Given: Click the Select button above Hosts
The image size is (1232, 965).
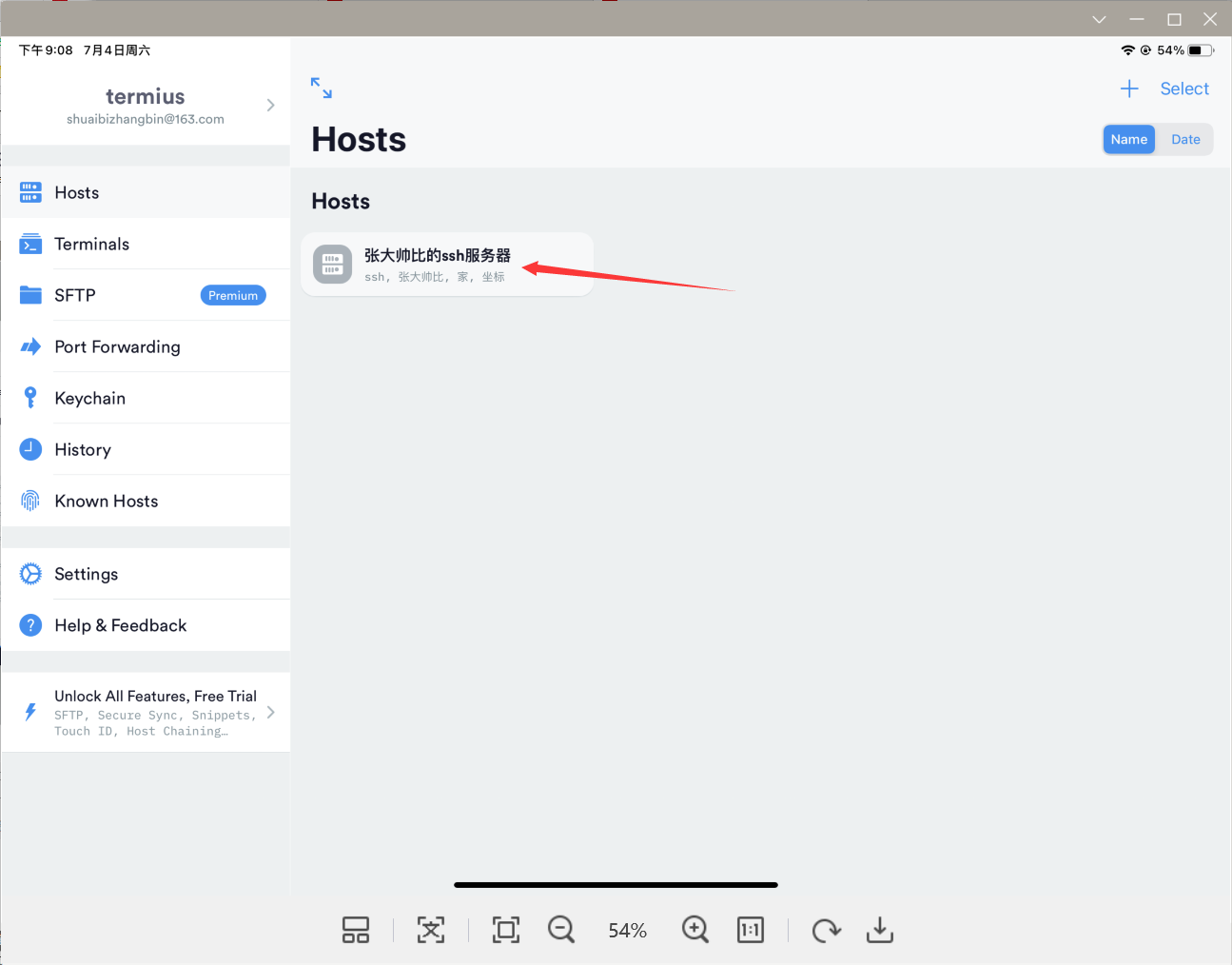Looking at the screenshot, I should coord(1184,88).
